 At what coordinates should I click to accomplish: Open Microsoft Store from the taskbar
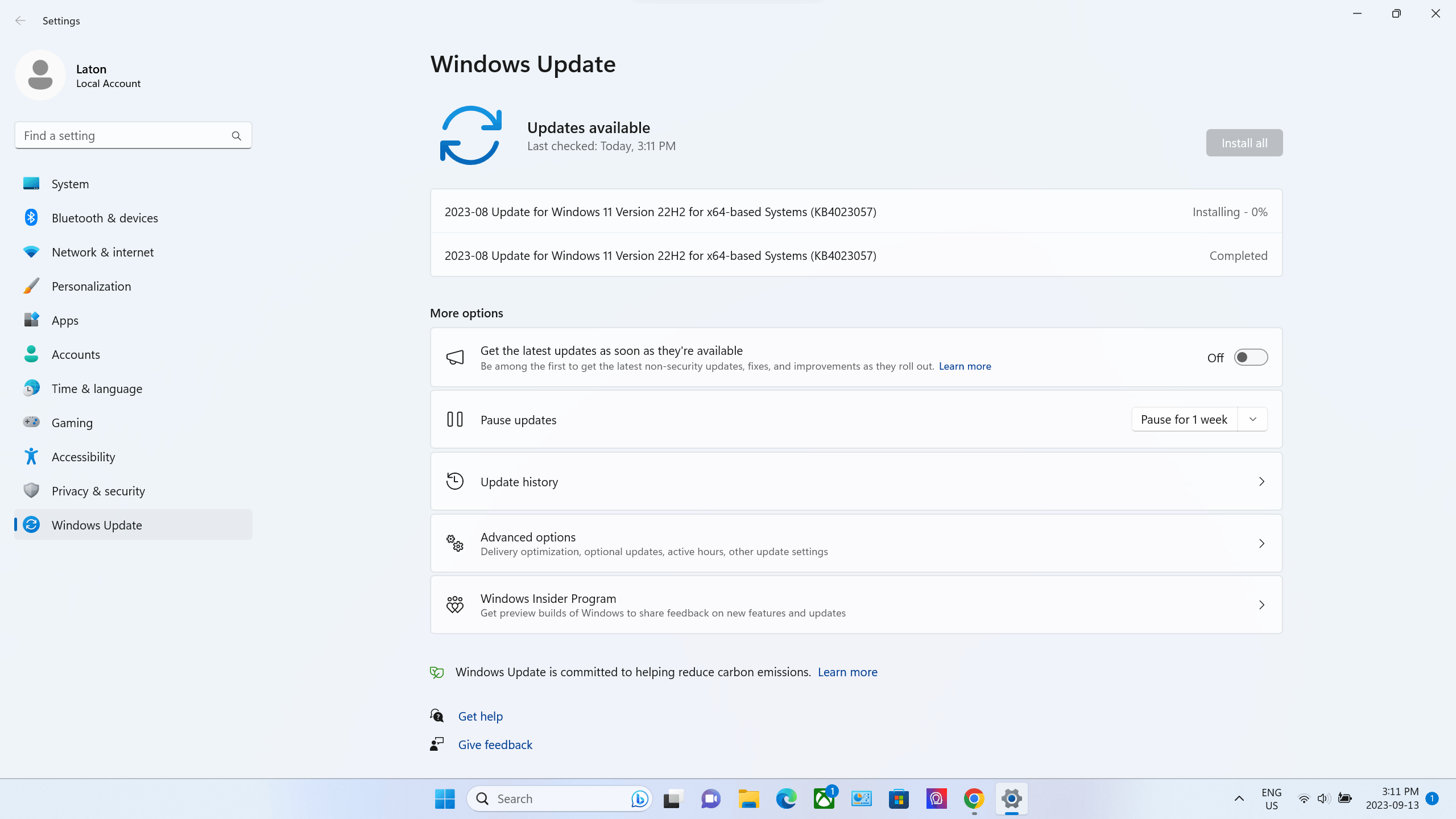899,799
